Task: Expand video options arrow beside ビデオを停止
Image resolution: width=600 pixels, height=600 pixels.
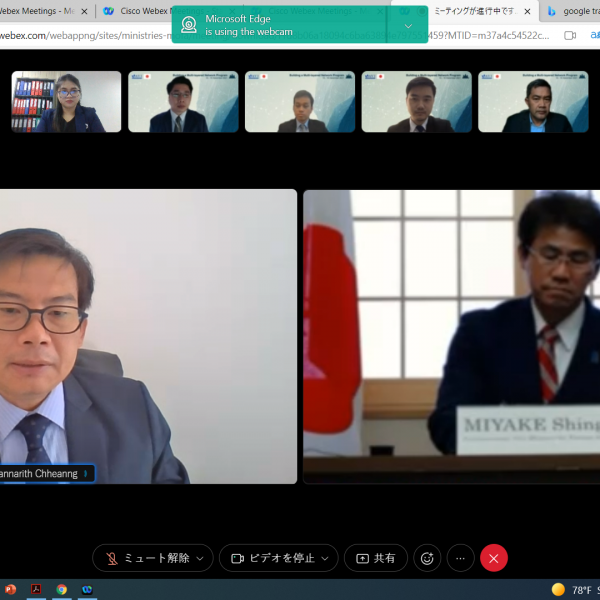Action: point(324,558)
